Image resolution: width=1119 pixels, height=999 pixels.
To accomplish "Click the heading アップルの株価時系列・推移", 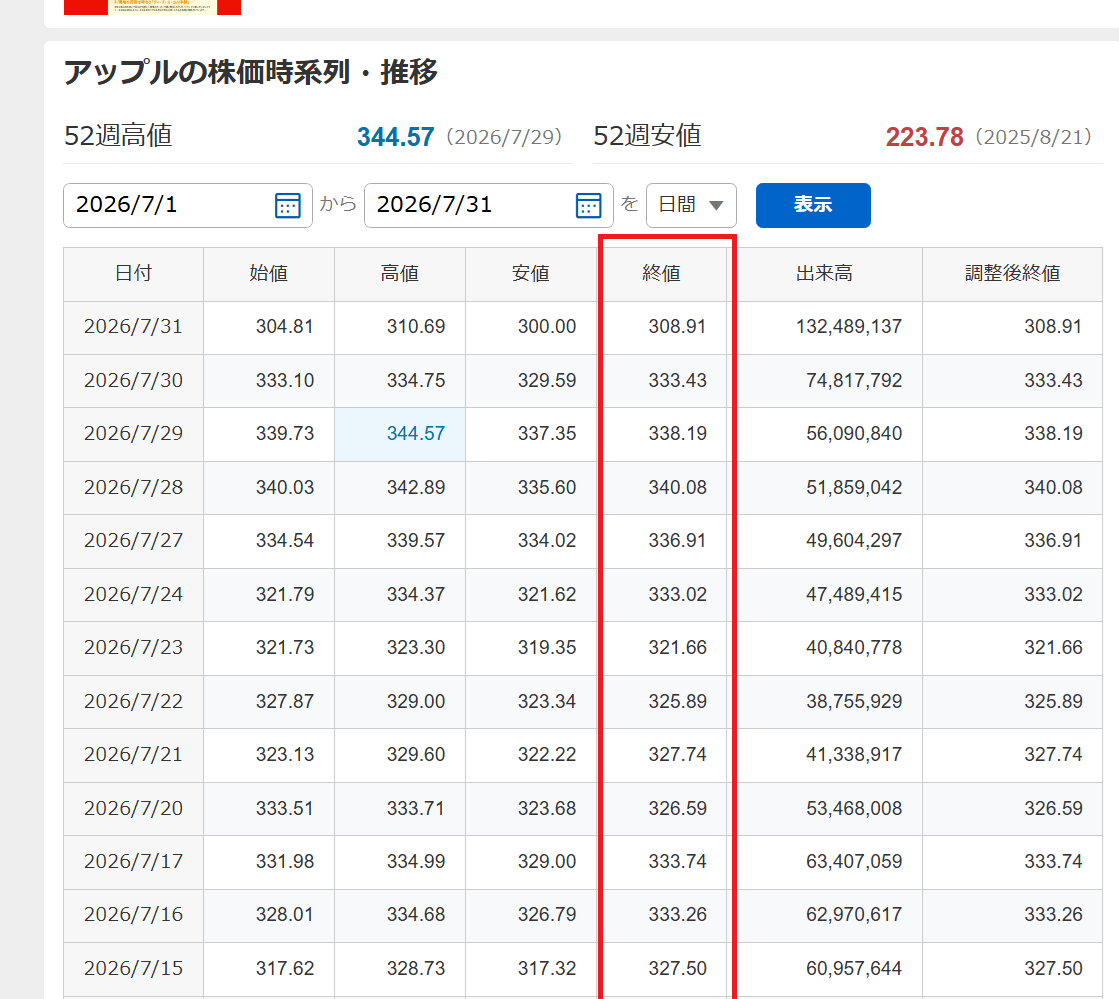I will point(250,72).
